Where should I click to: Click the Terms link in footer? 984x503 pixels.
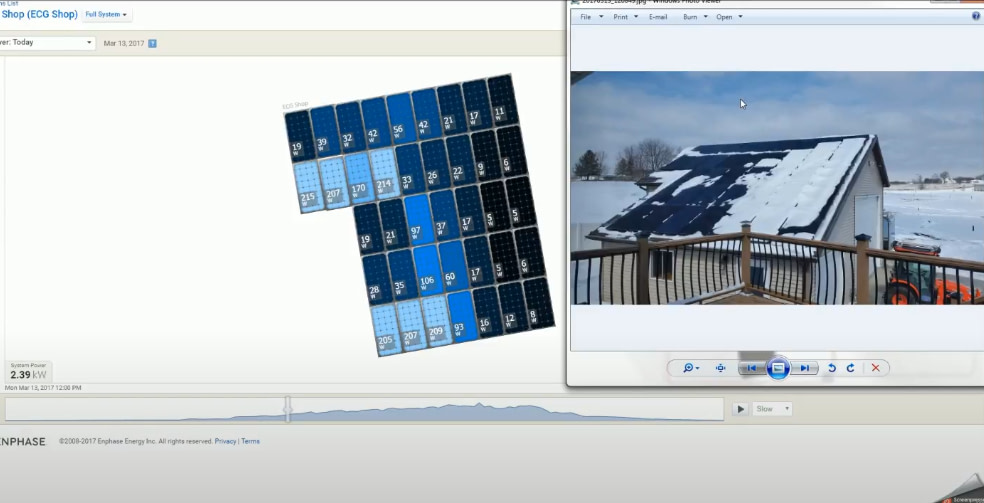pyautogui.click(x=250, y=442)
